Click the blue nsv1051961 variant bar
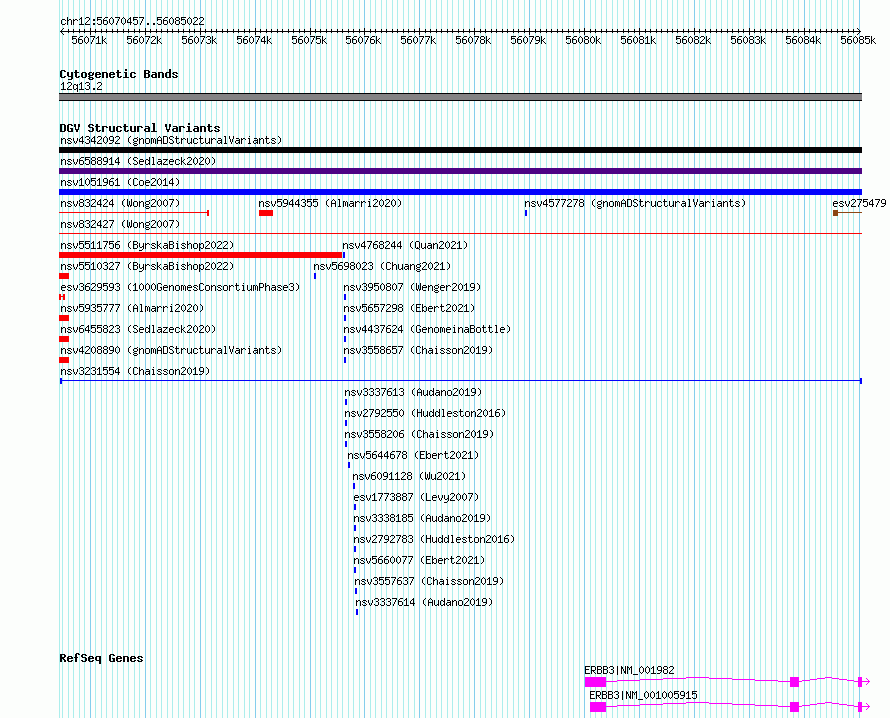 point(460,192)
